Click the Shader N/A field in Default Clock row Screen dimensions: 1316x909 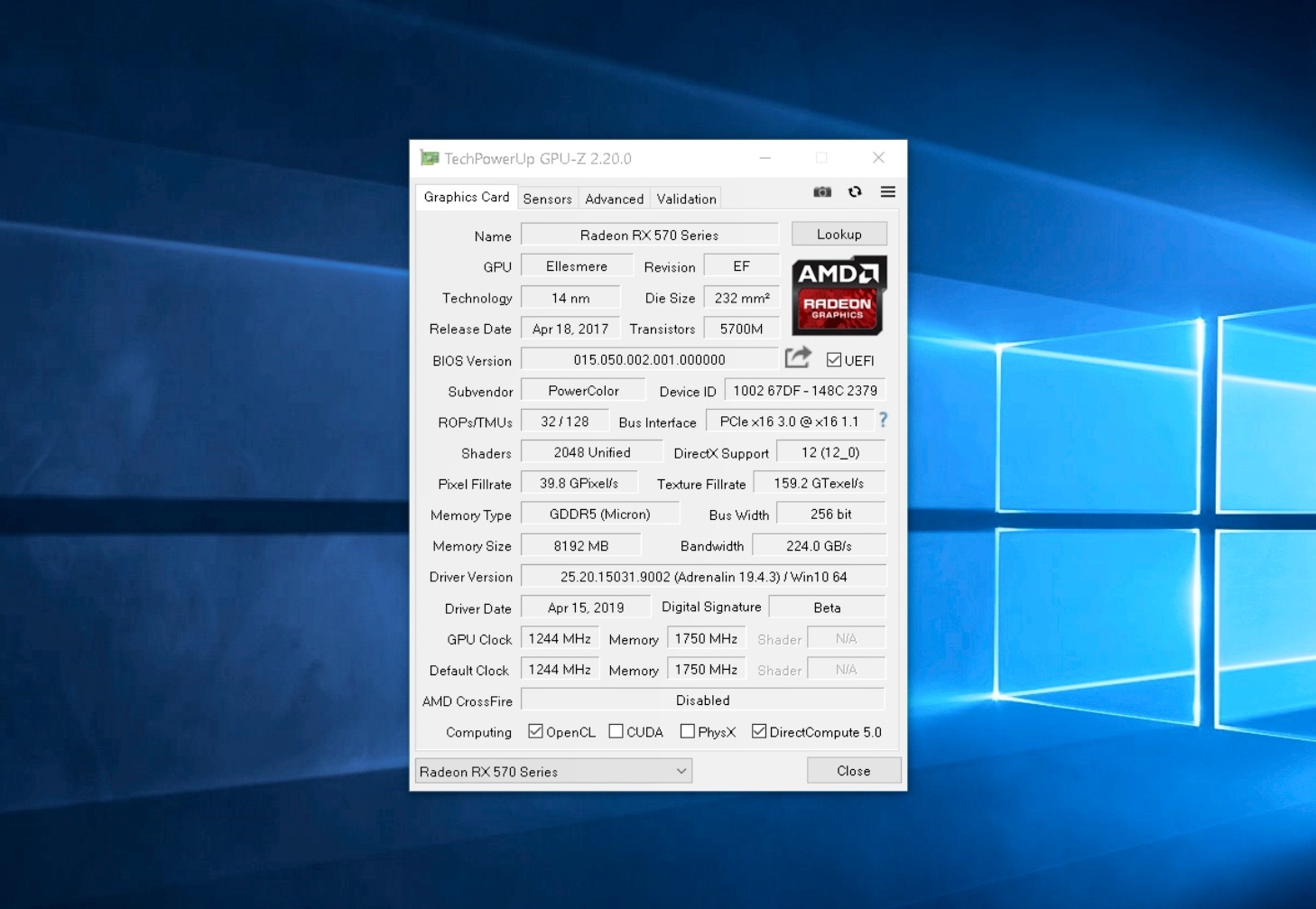847,669
